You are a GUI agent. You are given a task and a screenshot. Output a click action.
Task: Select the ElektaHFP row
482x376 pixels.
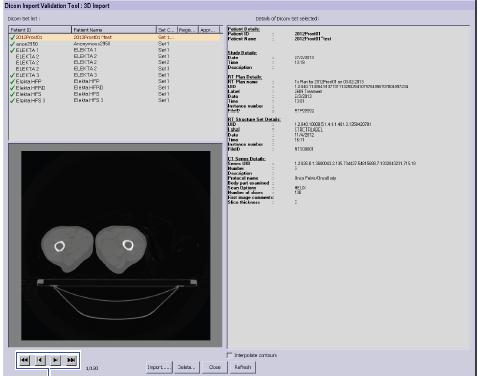pos(115,81)
